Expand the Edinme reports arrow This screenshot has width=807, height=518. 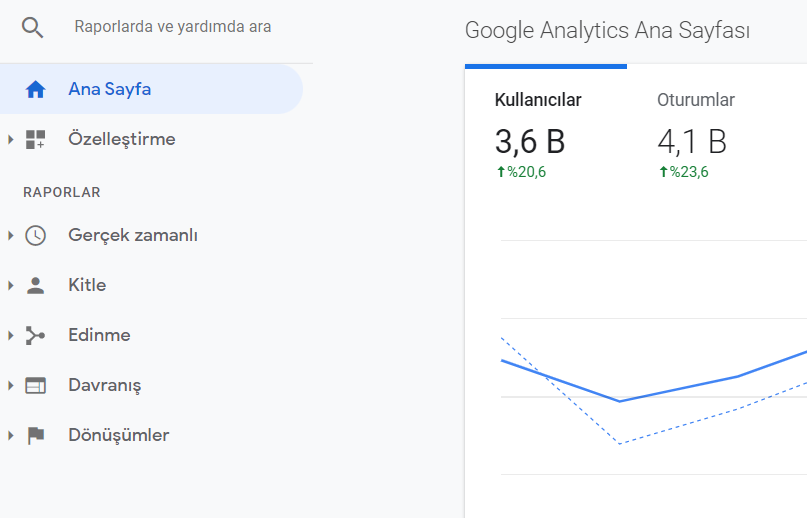10,335
